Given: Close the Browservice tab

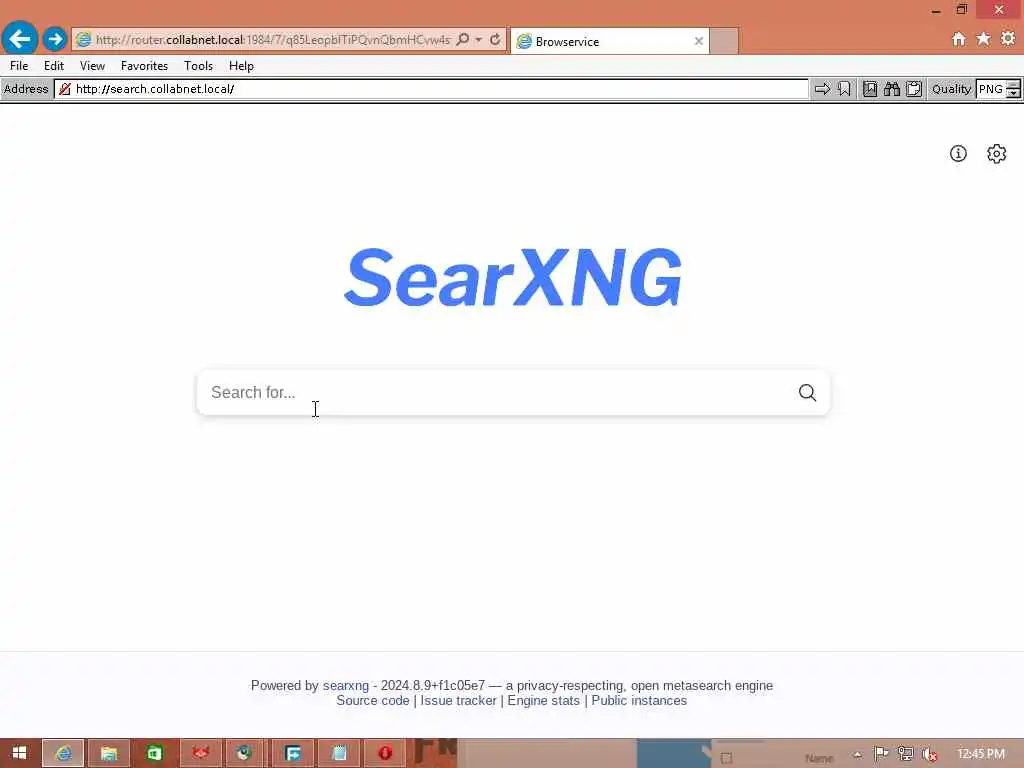Looking at the screenshot, I should point(699,41).
